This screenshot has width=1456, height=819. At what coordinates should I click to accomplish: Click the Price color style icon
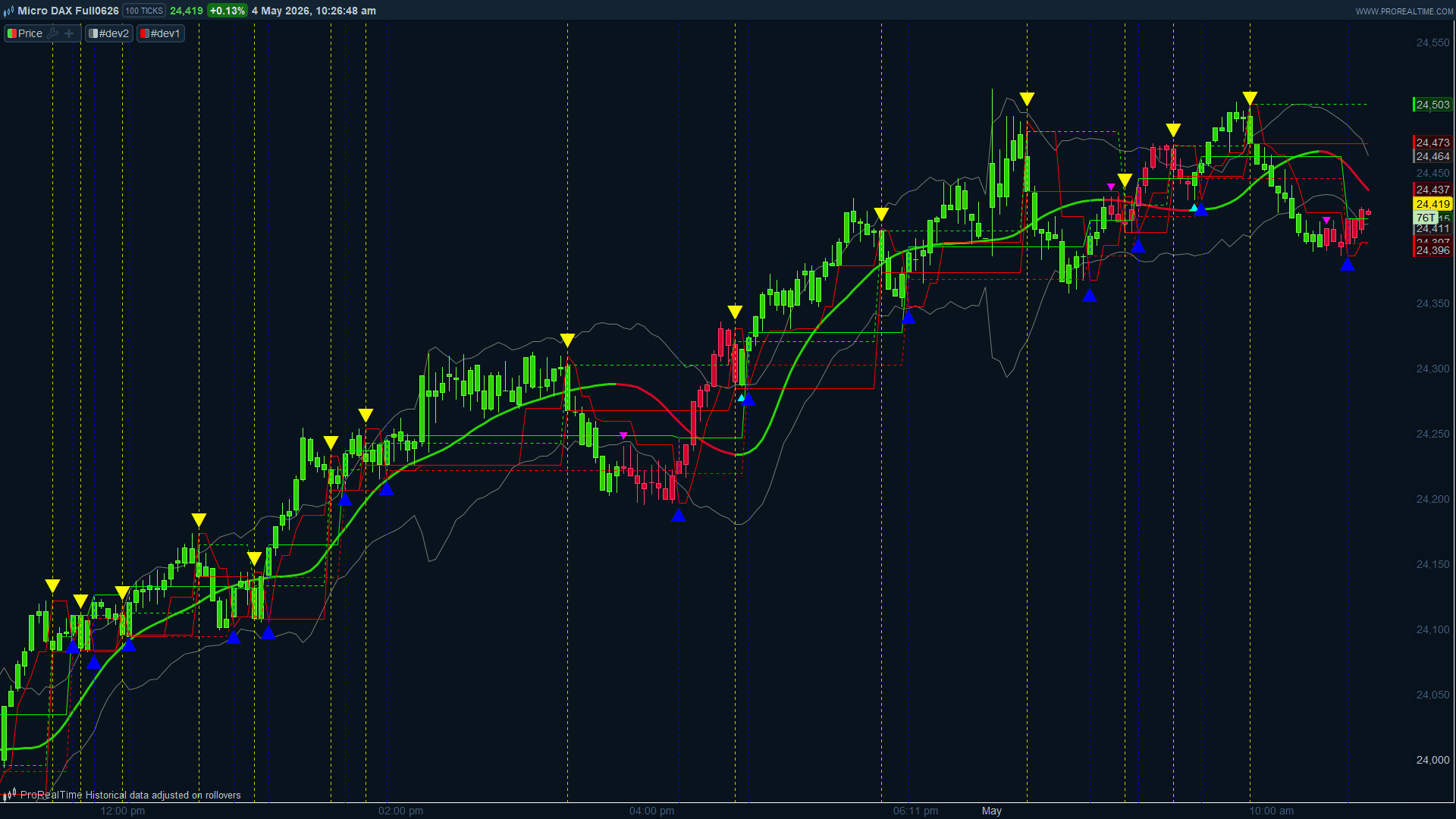[x=12, y=33]
